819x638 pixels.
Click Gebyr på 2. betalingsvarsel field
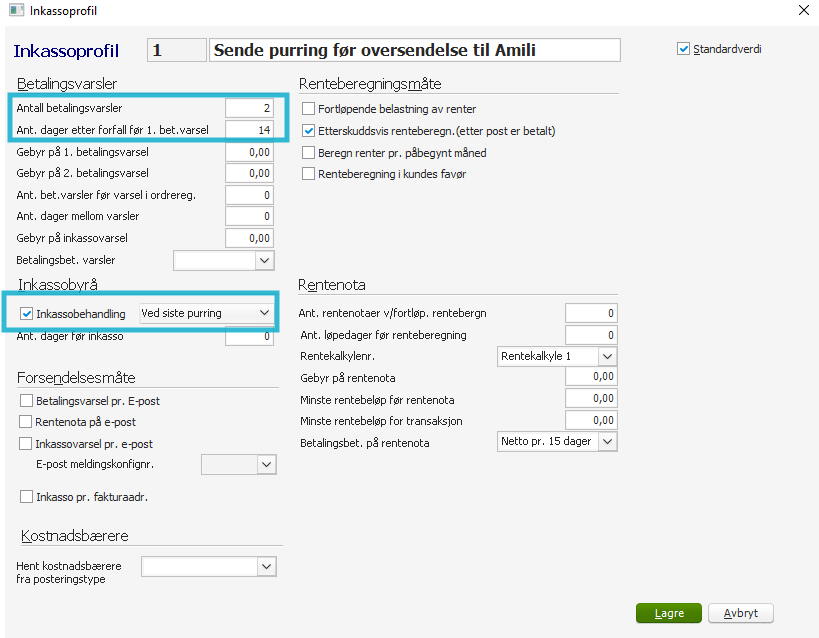(250, 173)
